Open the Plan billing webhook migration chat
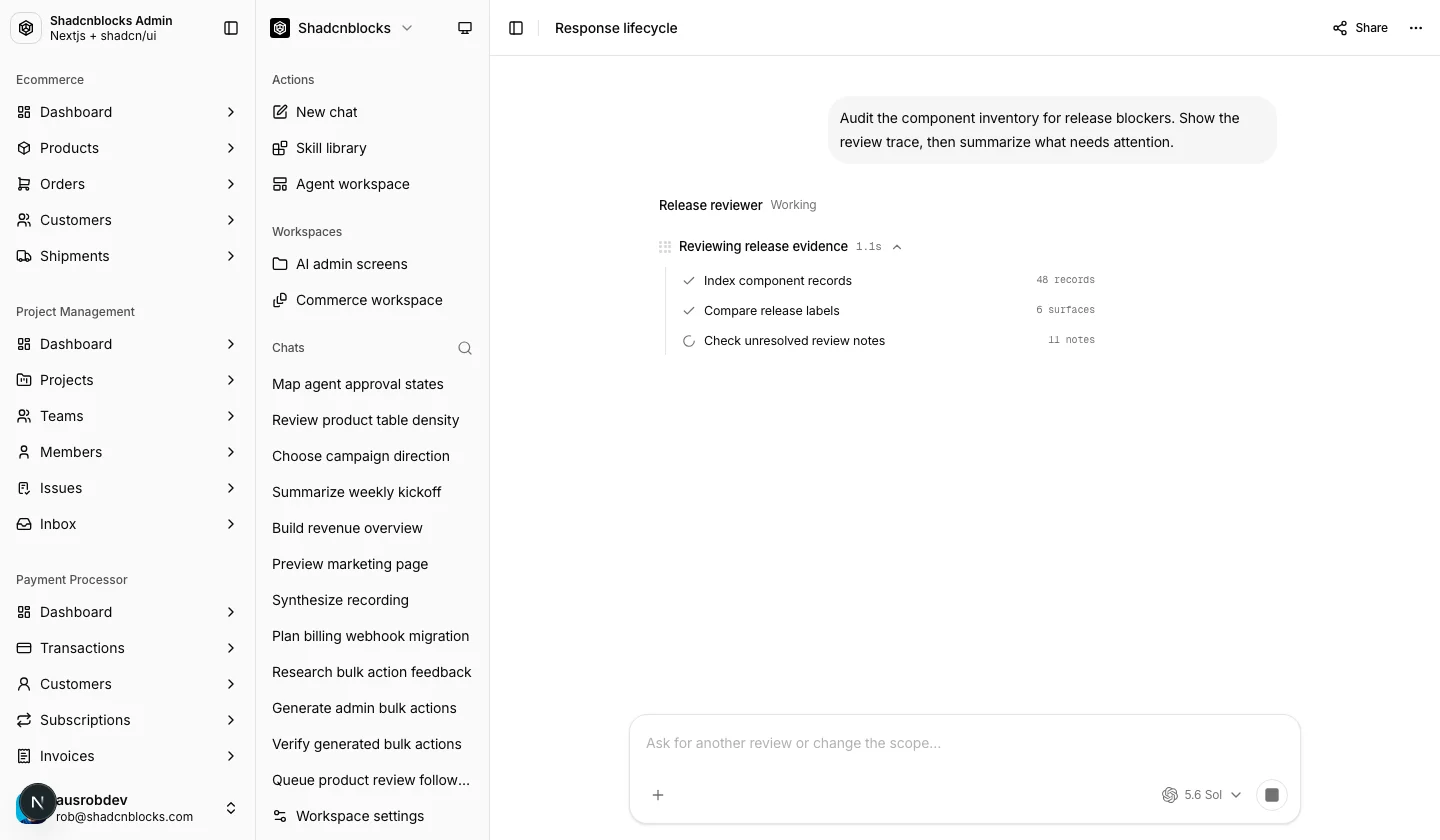 (372, 636)
